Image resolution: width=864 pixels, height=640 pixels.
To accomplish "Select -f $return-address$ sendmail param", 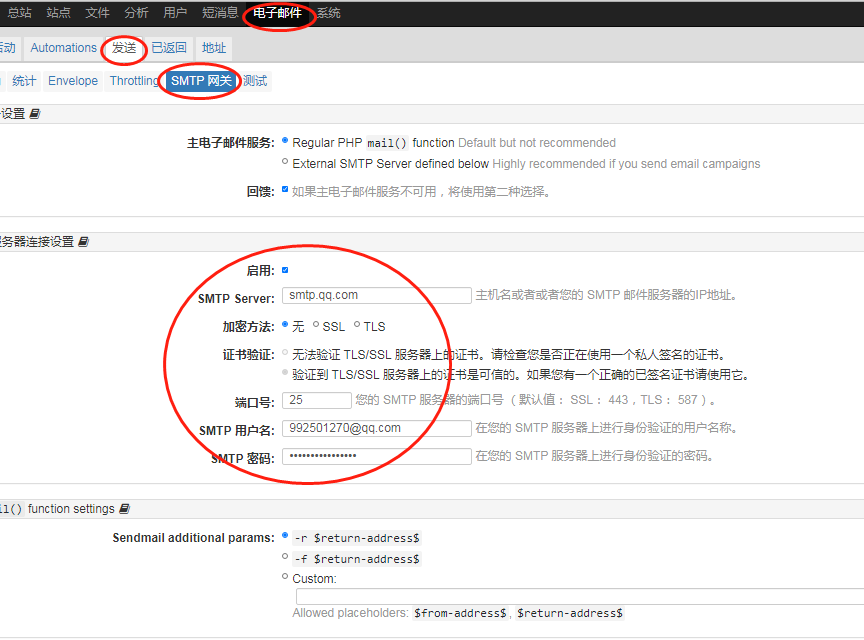I will click(x=285, y=556).
